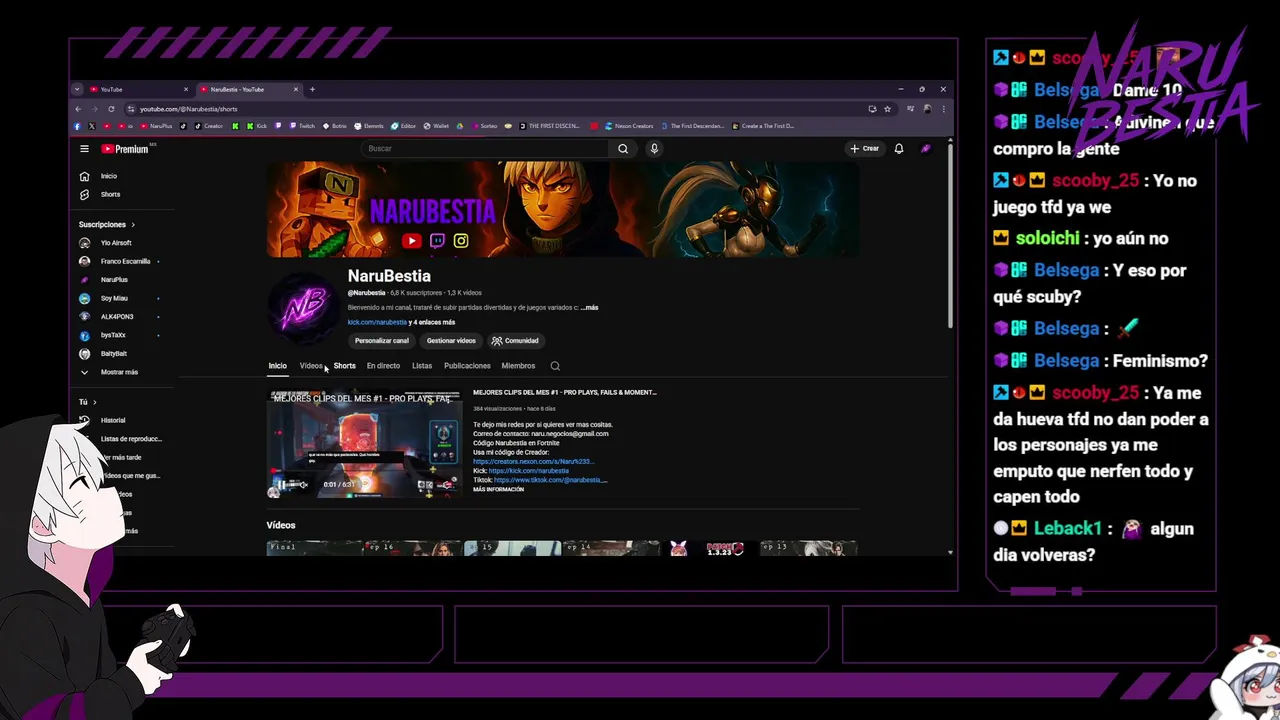Viewport: 1280px width, 720px height.
Task: Switch to the Shorts channel tab
Action: (x=344, y=366)
